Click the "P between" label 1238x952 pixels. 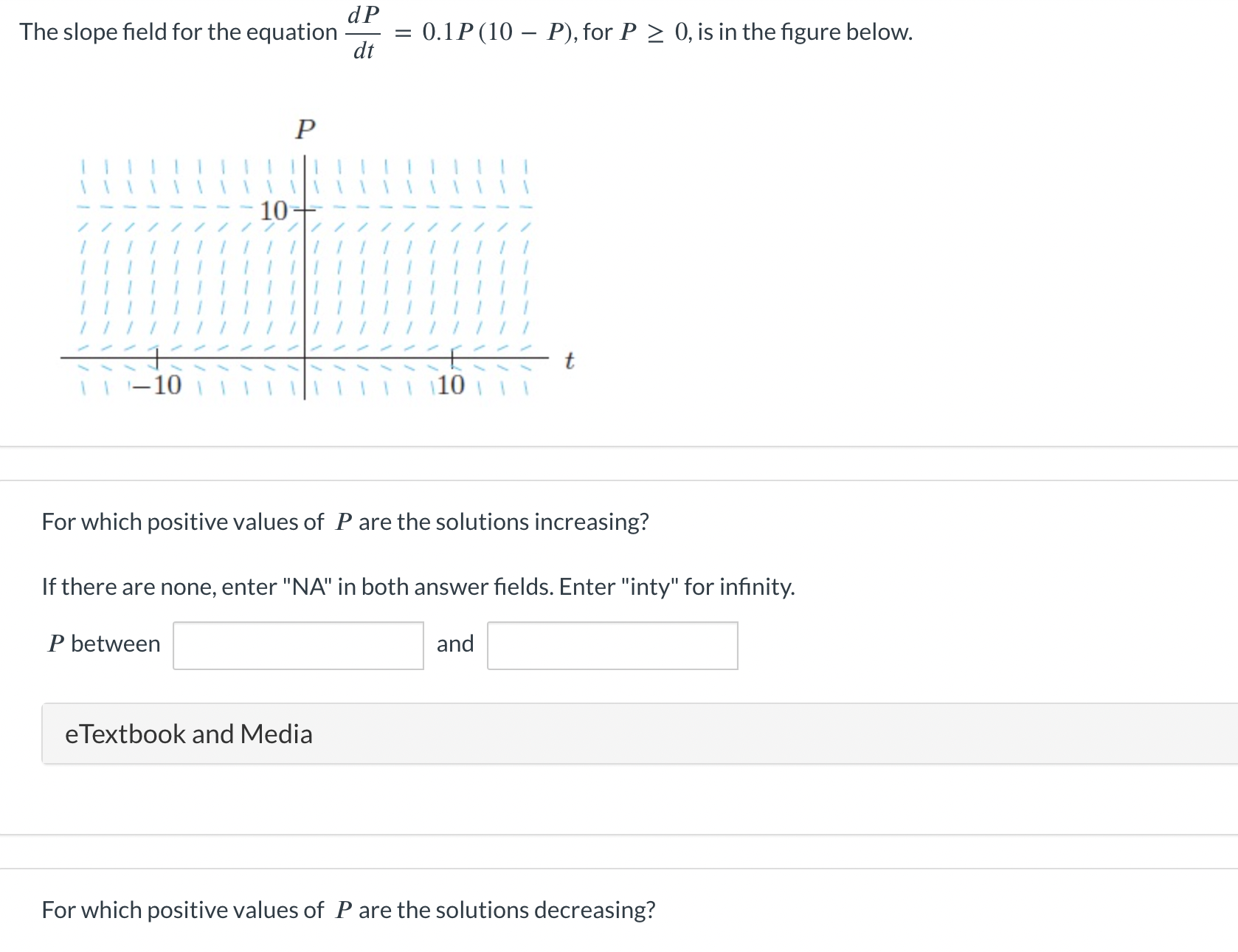(x=104, y=644)
